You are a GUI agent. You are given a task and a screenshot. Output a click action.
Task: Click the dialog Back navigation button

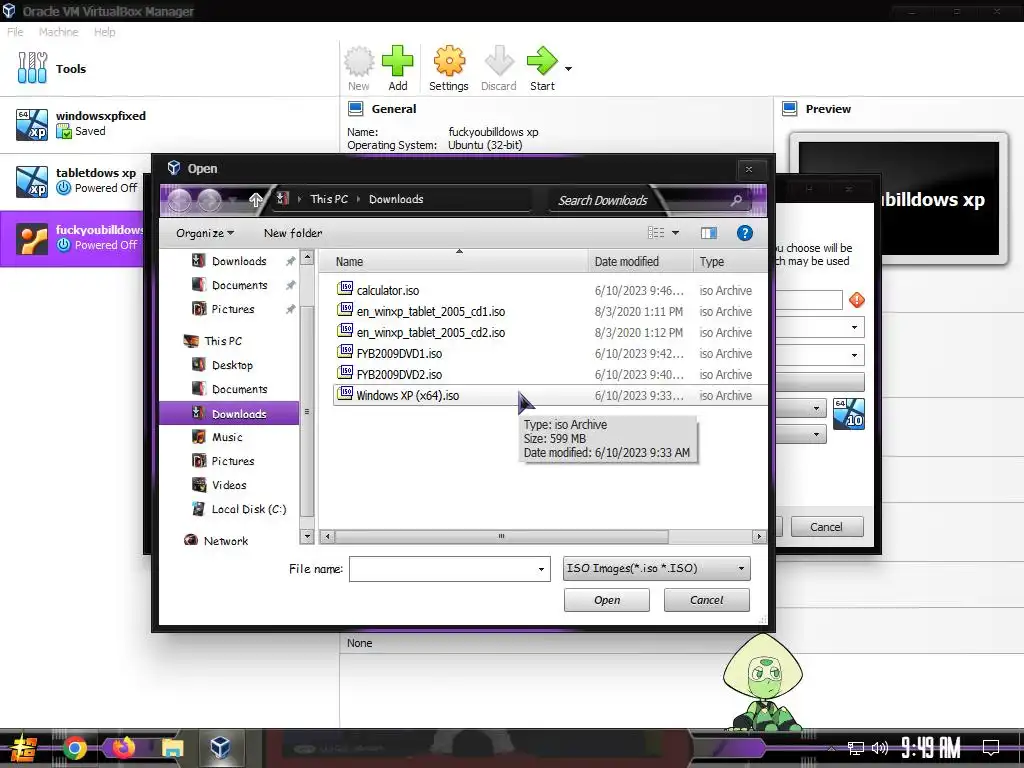(180, 200)
